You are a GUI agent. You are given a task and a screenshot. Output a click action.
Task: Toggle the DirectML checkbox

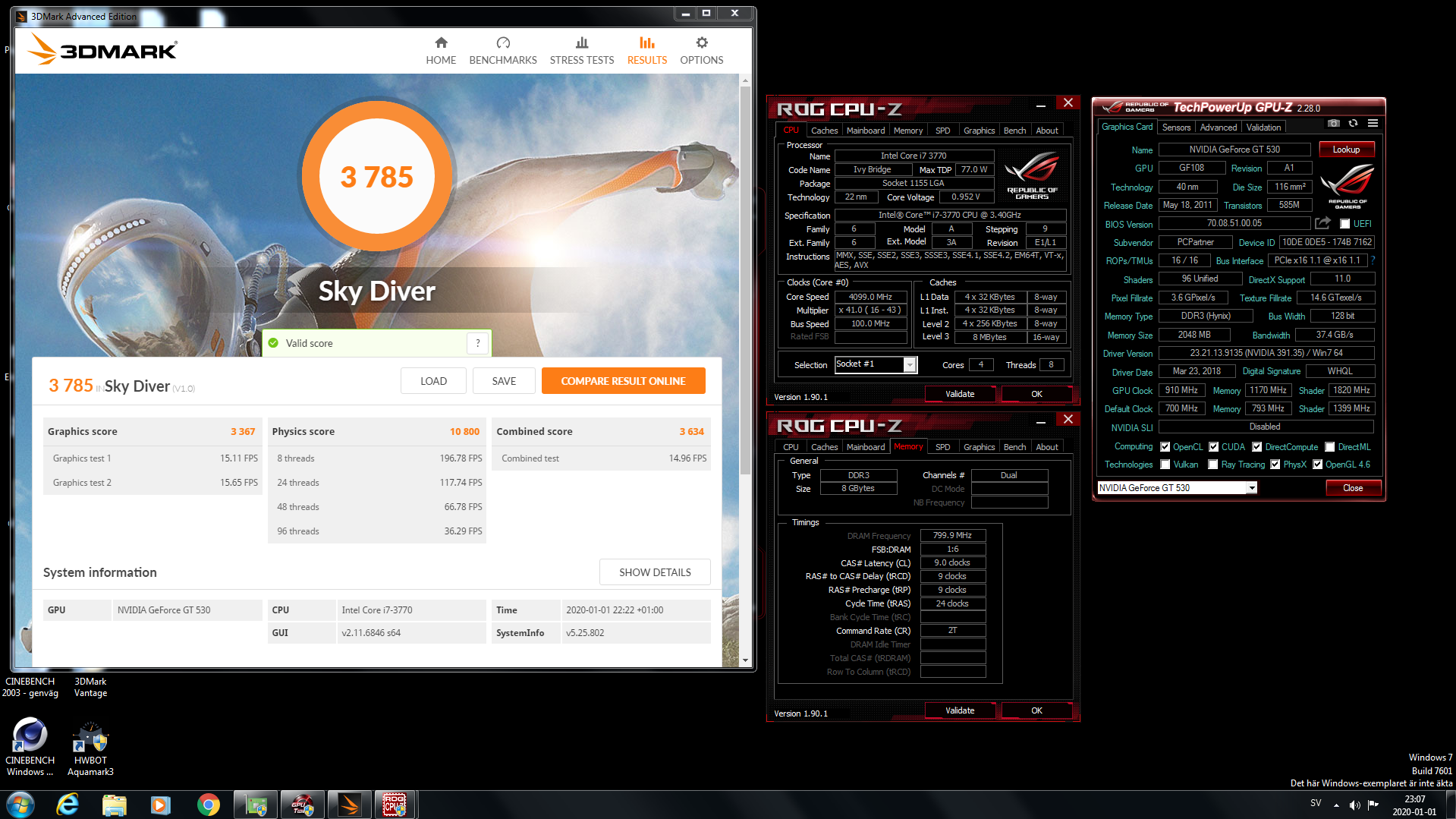[1329, 447]
